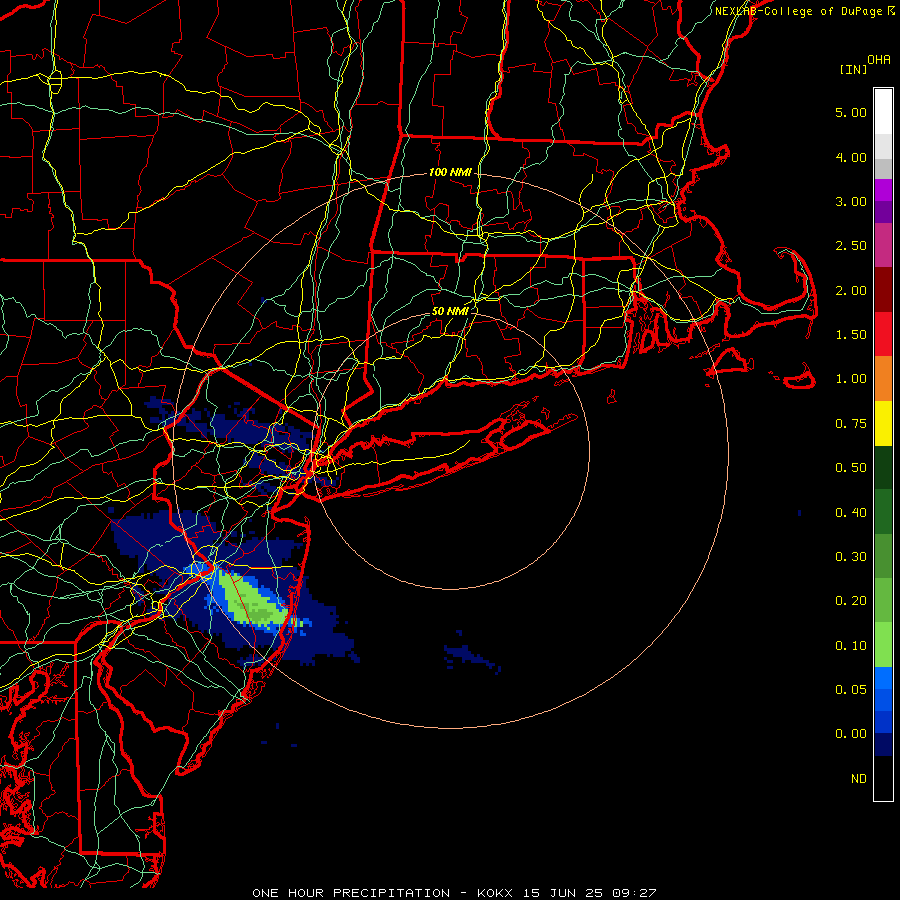The image size is (900, 900).
Task: Click the small offshore blue echo south of Long Island
Action: click(472, 653)
